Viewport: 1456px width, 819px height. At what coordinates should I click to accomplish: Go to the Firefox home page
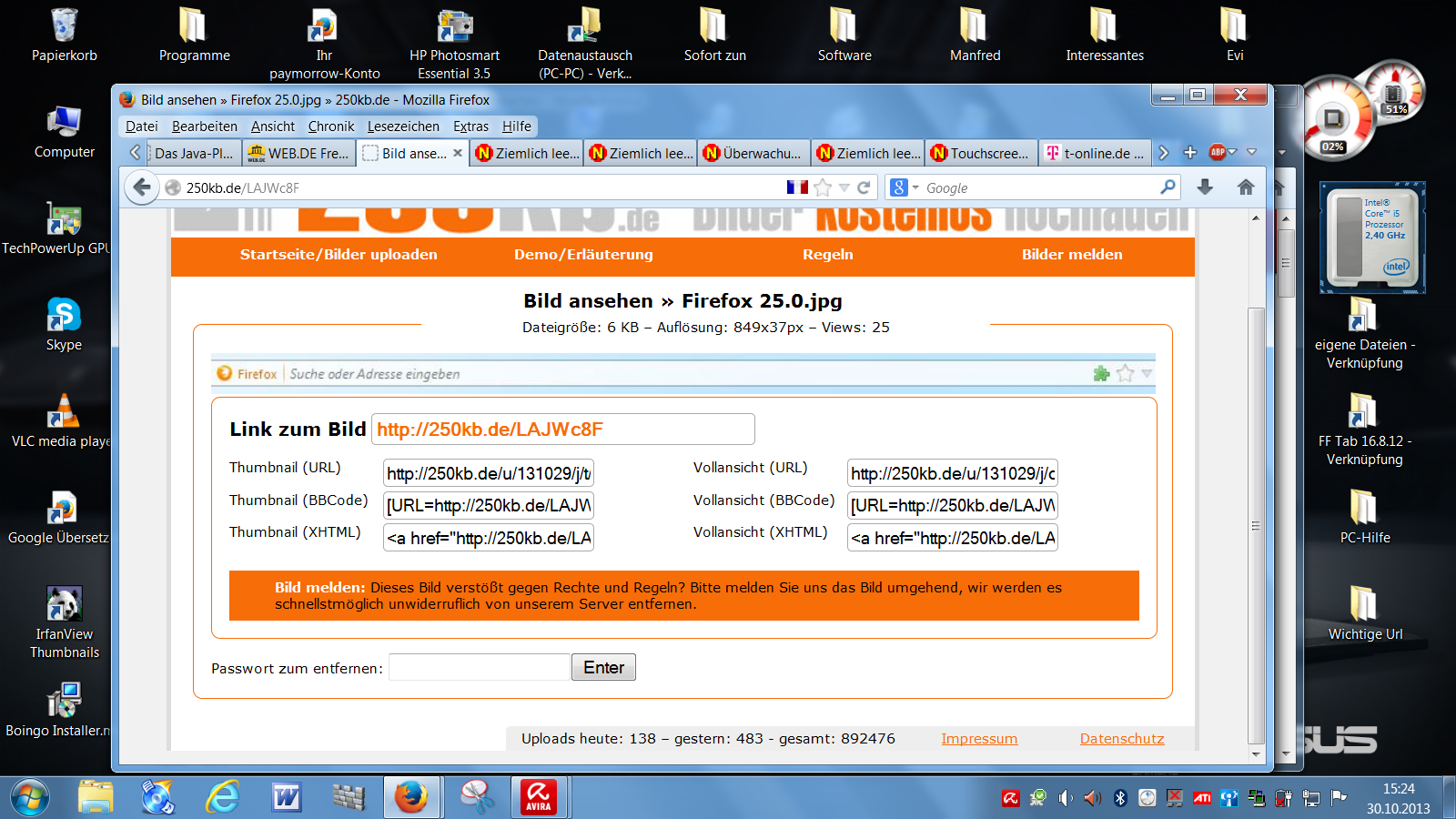(x=1246, y=187)
